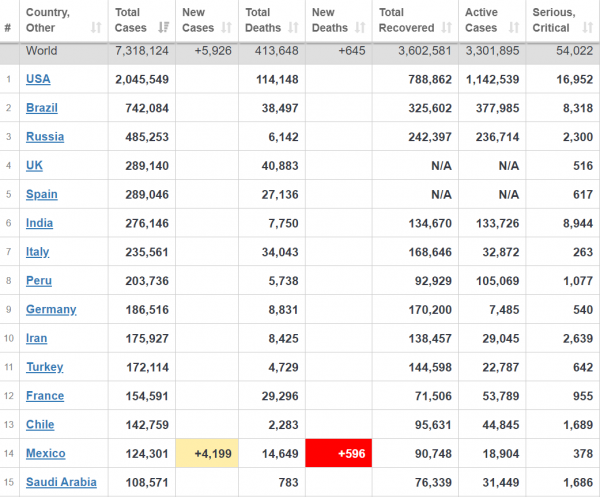
Task: Select Saudi Arabia total deaths 783
Action: 289,482
